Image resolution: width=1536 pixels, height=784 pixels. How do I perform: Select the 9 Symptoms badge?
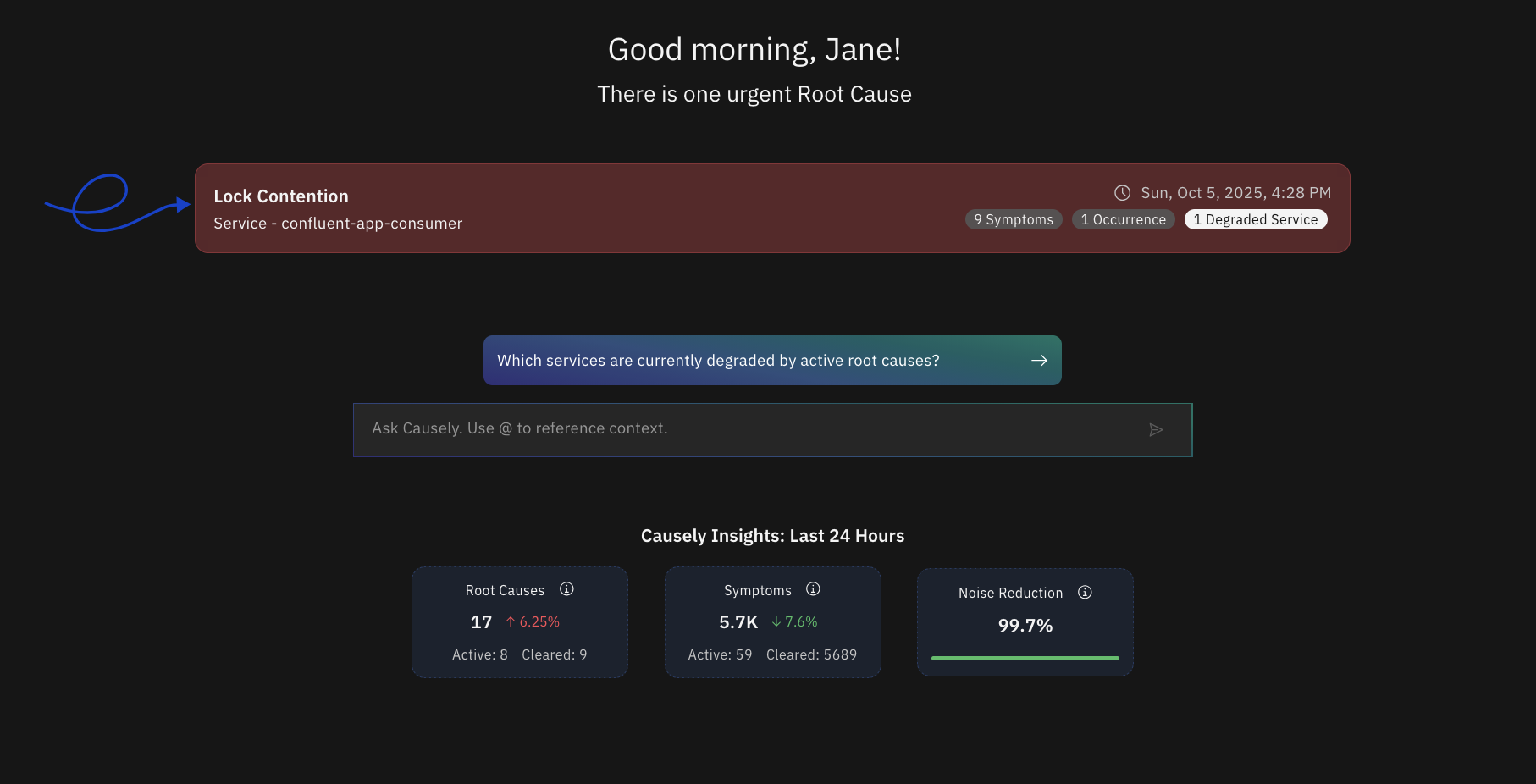[1014, 220]
